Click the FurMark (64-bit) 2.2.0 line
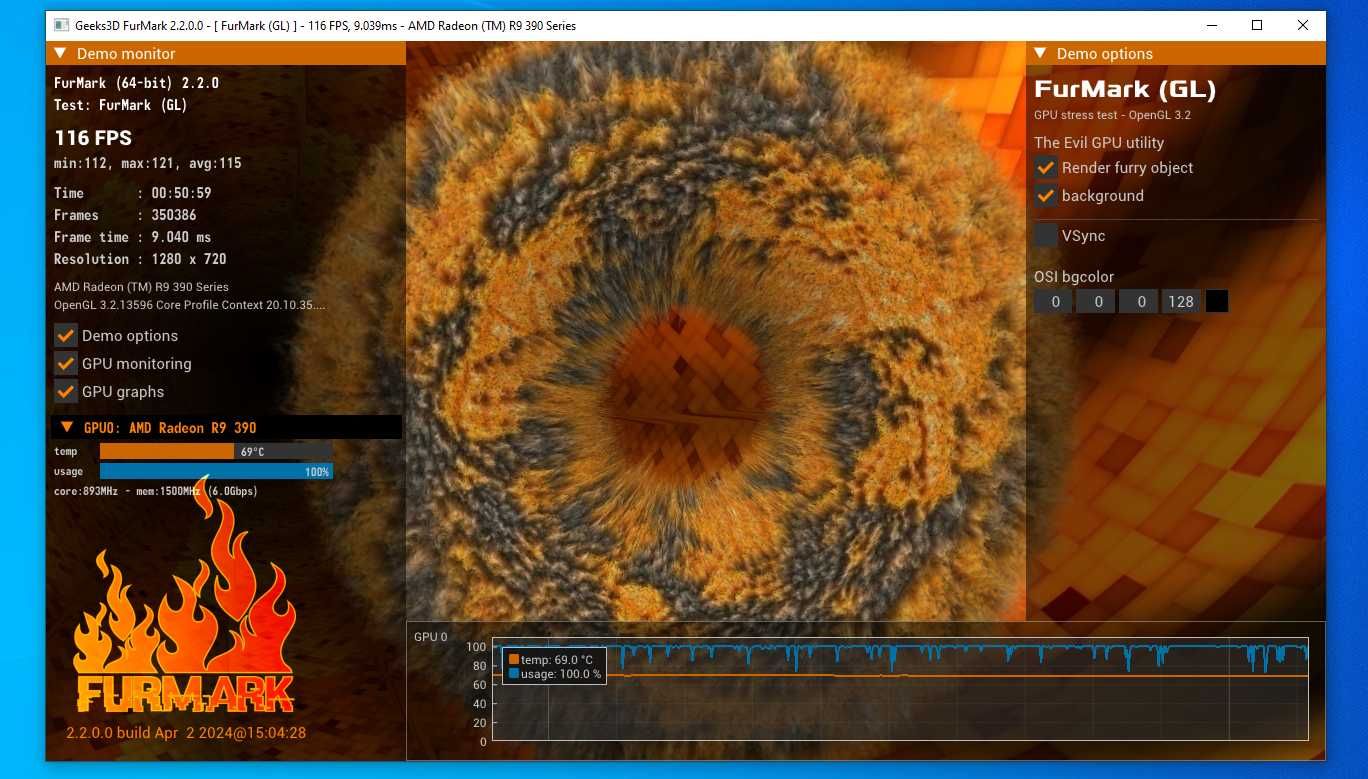This screenshot has height=779, width=1368. (x=136, y=83)
